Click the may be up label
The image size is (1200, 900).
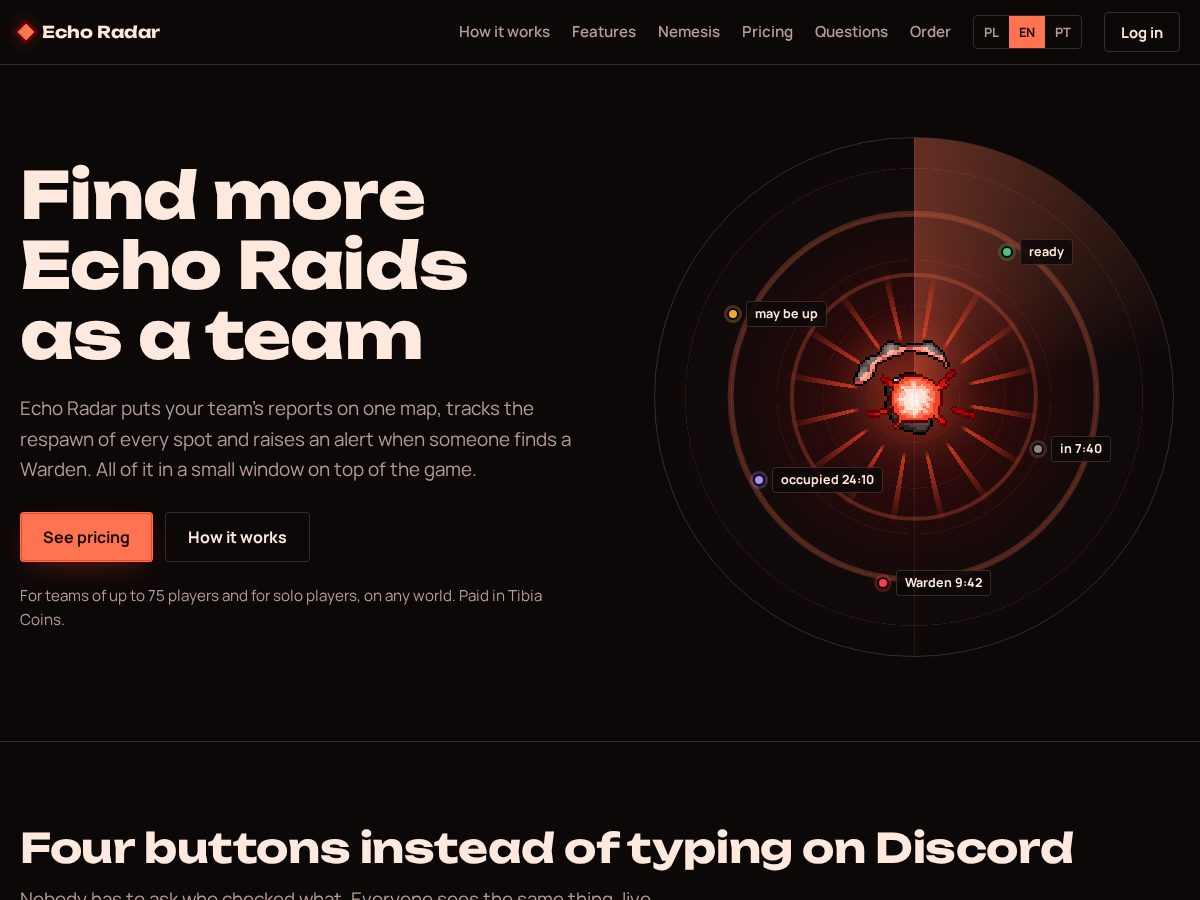pyautogui.click(x=786, y=314)
